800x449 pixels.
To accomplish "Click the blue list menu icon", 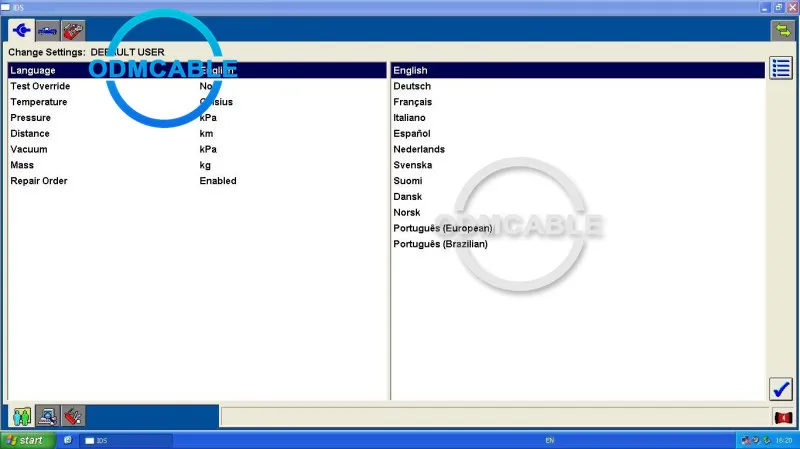I will click(x=781, y=68).
